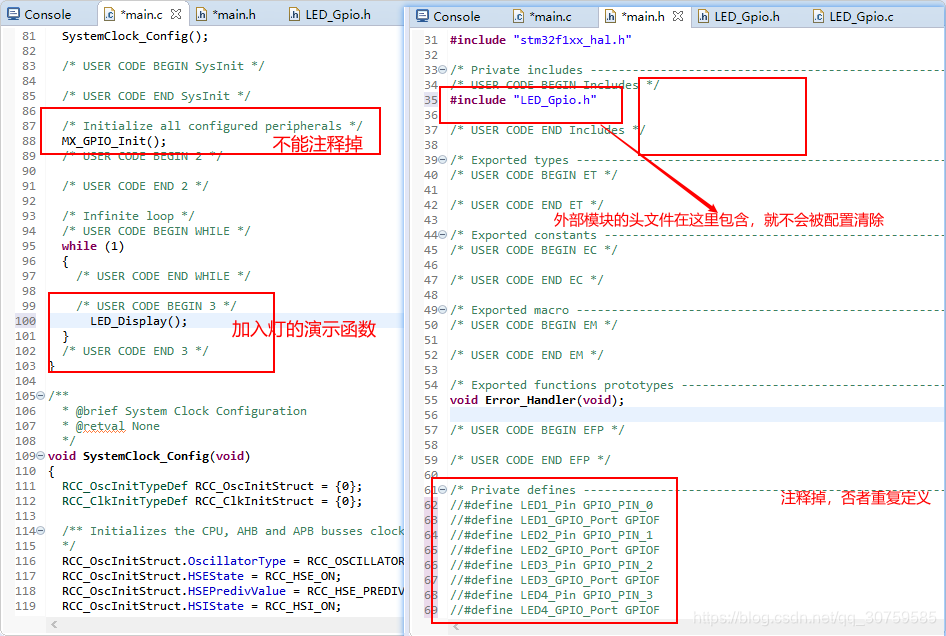This screenshot has width=946, height=636.
Task: Click Console monitor icon in left pane
Action: [13, 14]
